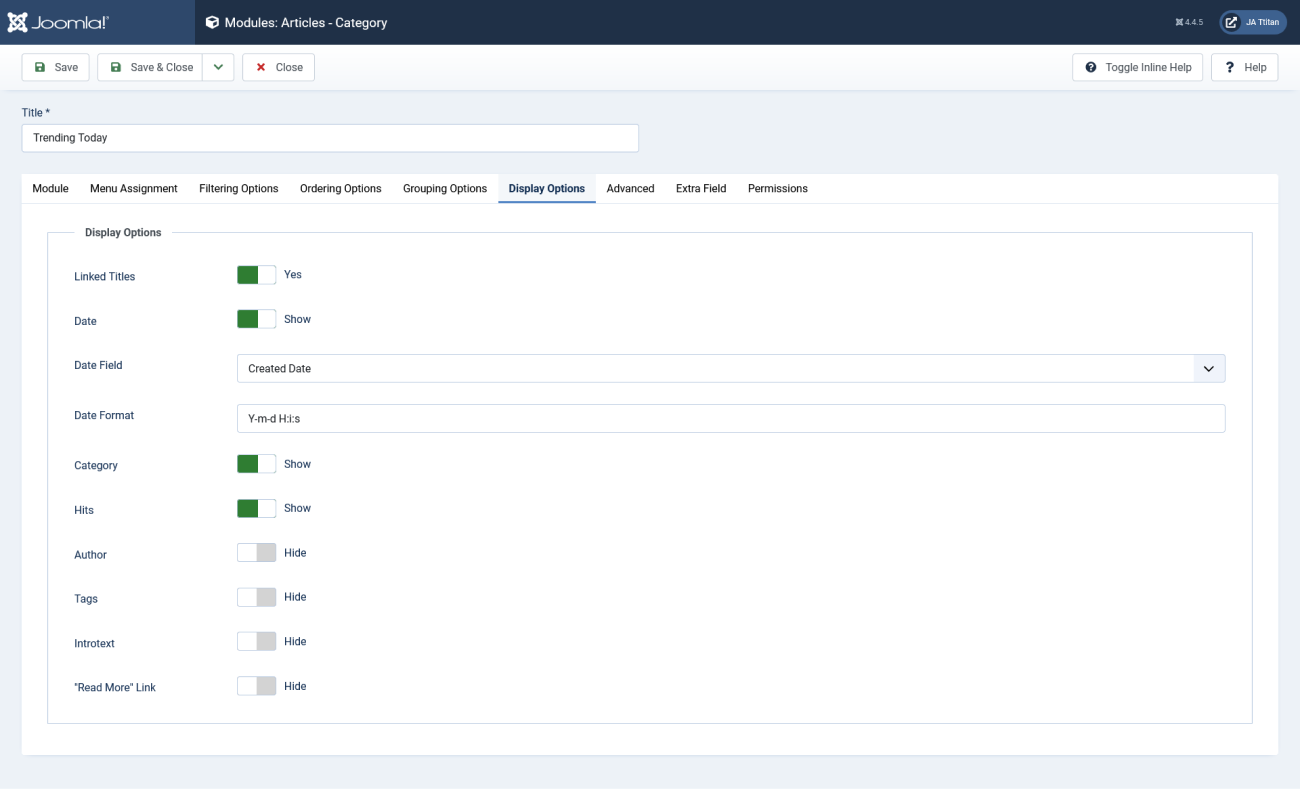
Task: Toggle the Linked Titles switch
Action: coord(256,275)
